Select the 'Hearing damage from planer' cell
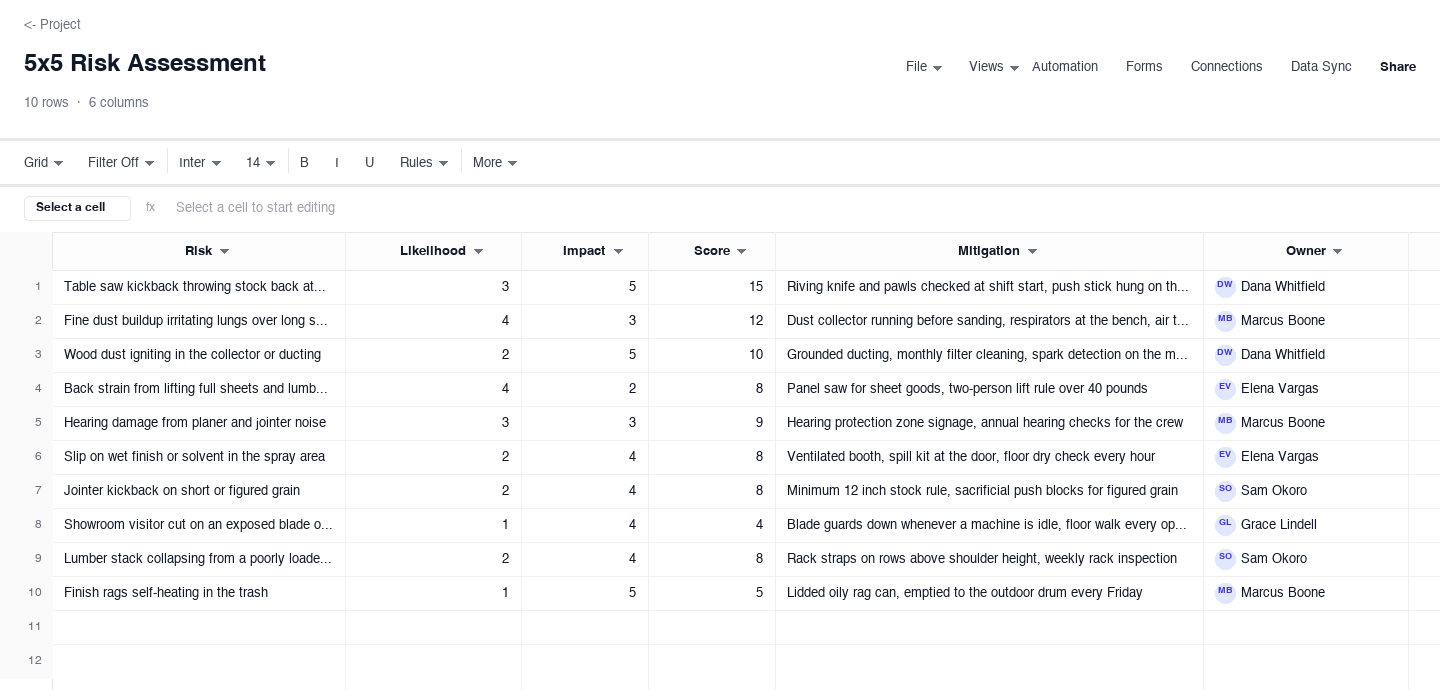 [199, 423]
